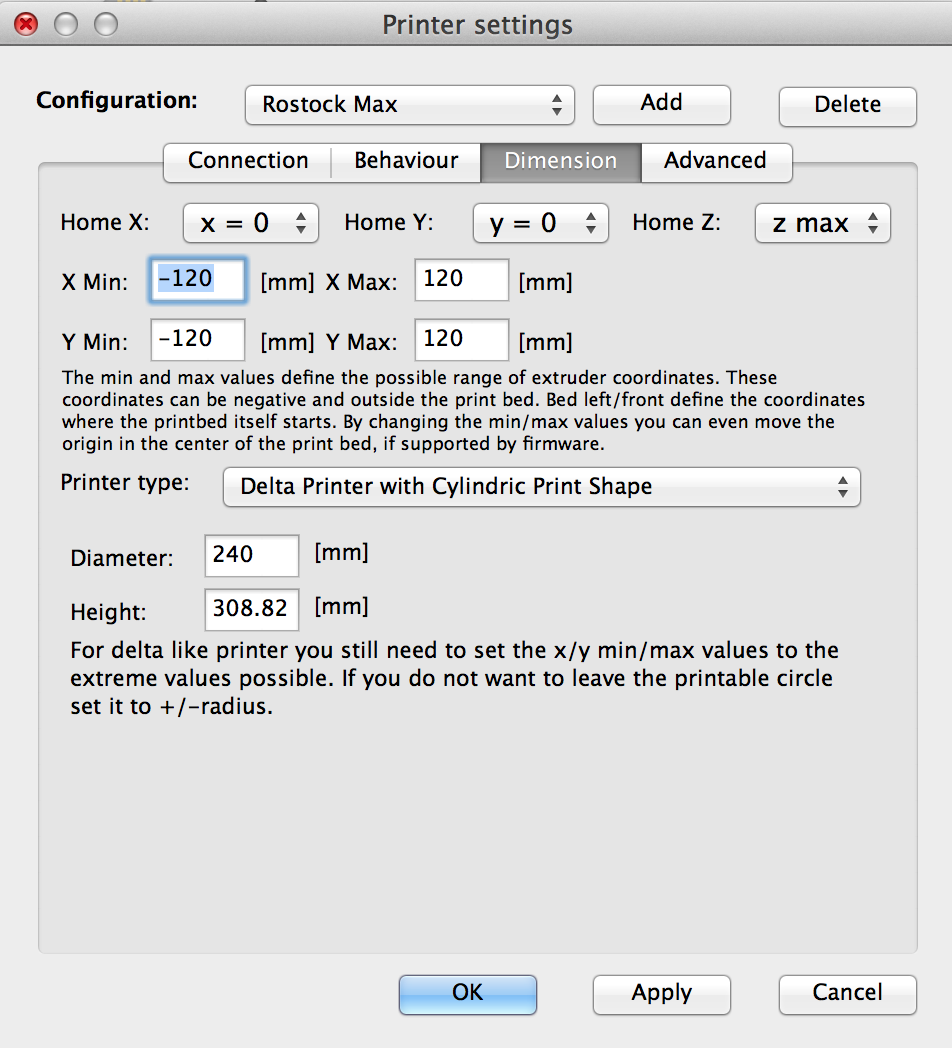
Task: Click the Add configuration button
Action: (661, 104)
